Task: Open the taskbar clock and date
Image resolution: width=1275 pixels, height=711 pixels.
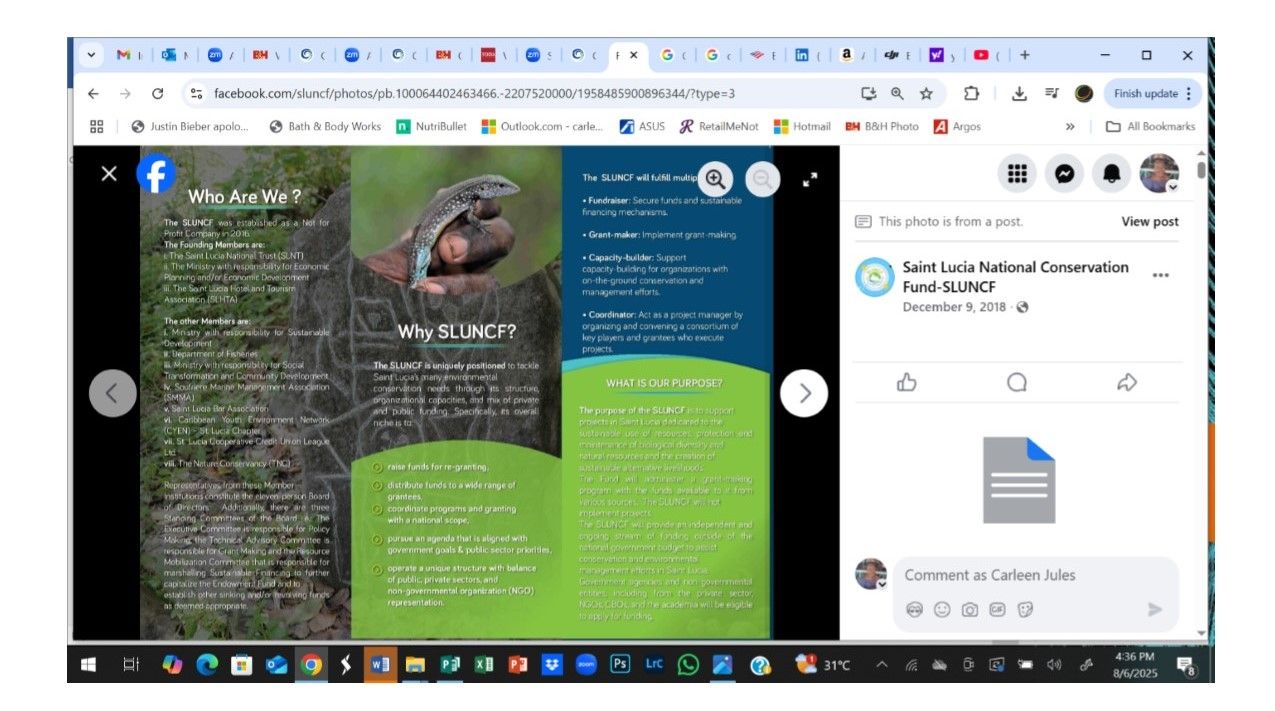Action: pyautogui.click(x=1133, y=664)
